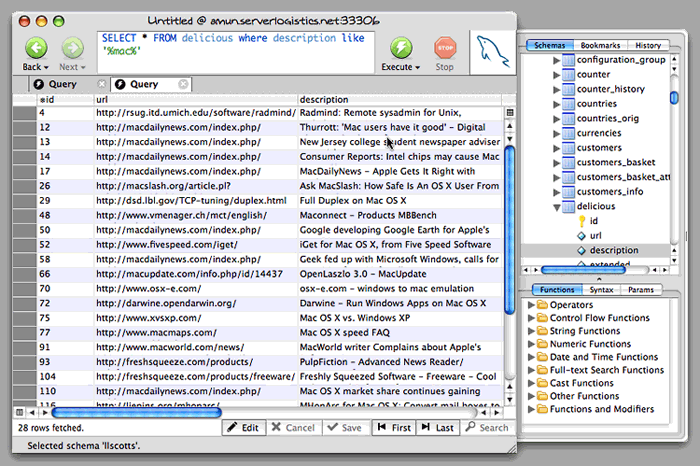Jump to Last row button
The height and width of the screenshot is (466, 700).
point(438,428)
